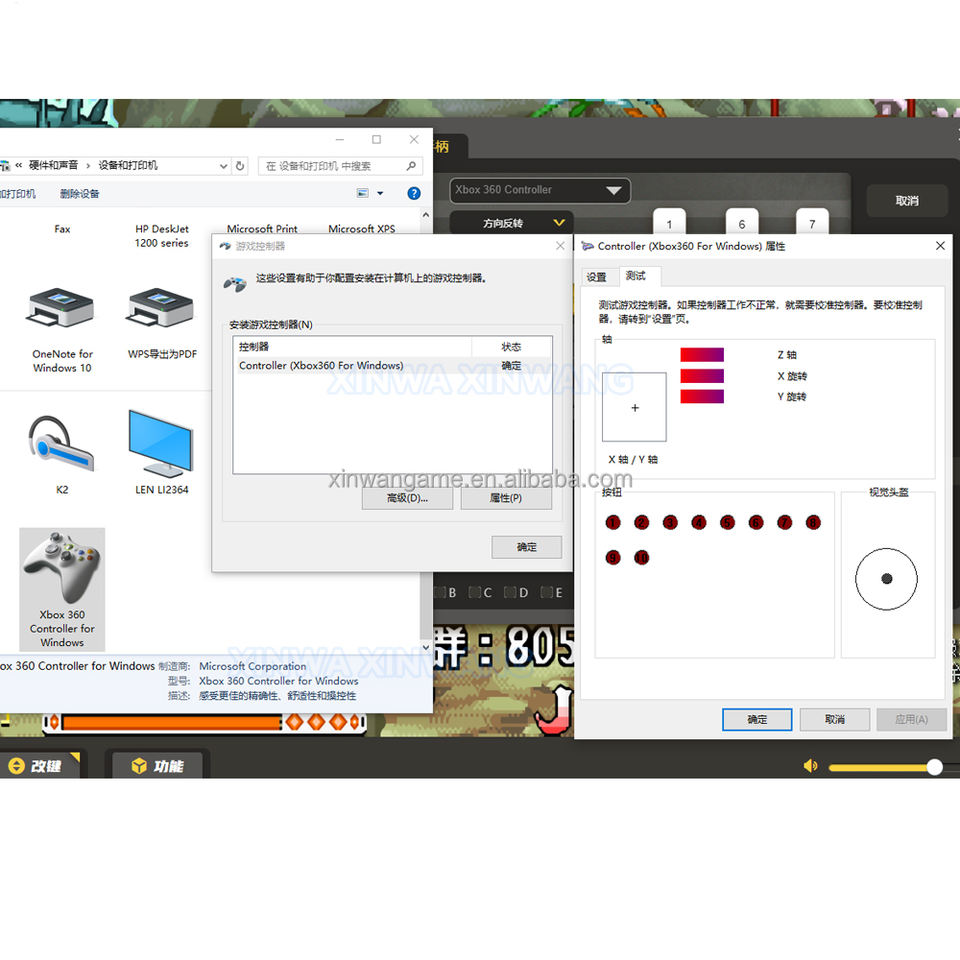Click 确定 in the game controllers dialog

(527, 547)
